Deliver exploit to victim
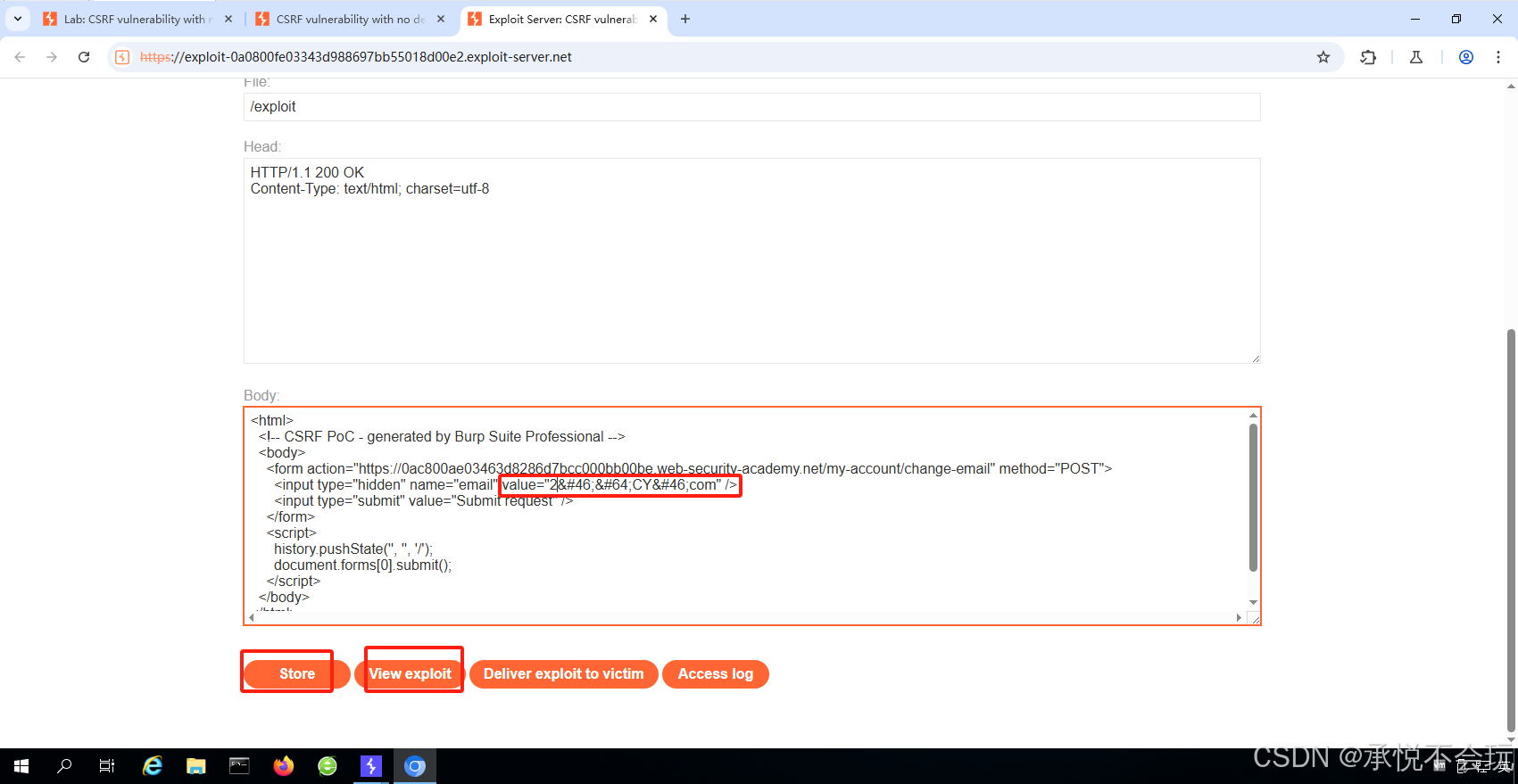This screenshot has height=784, width=1518. click(x=563, y=674)
